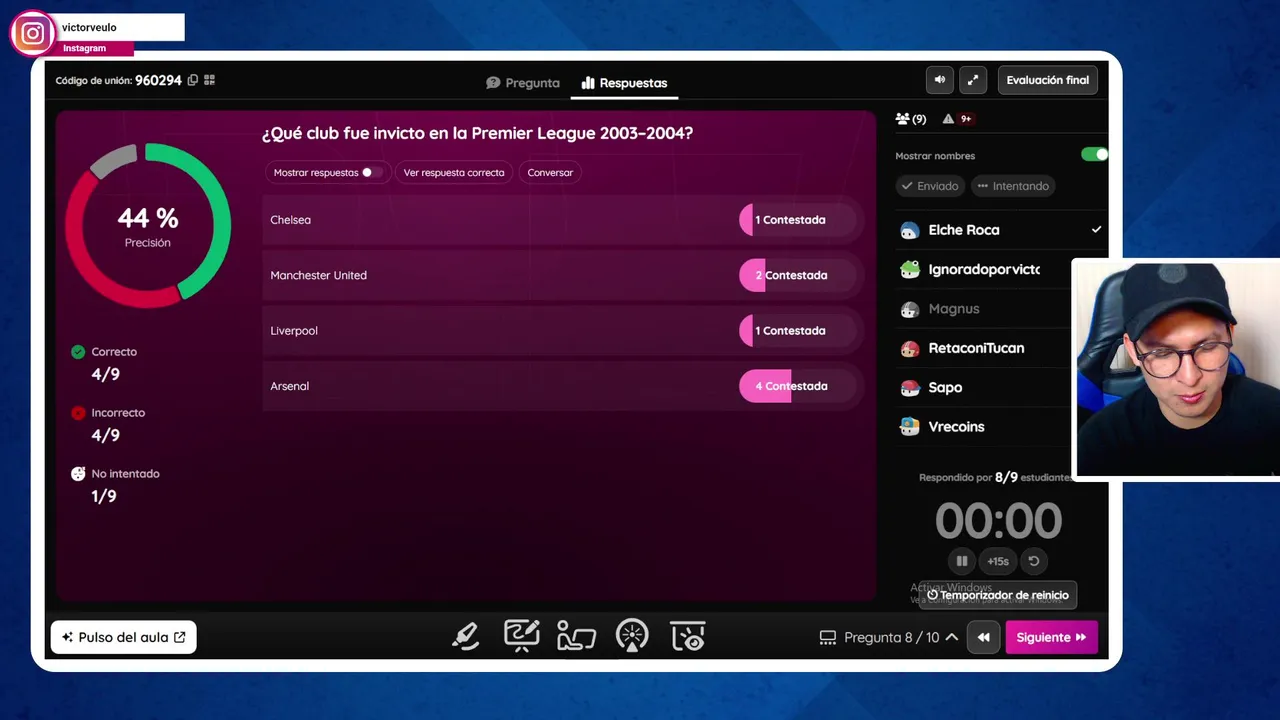Screen dimensions: 1280x720
Task: Open the warning alerts 9+ icon
Action: point(957,119)
